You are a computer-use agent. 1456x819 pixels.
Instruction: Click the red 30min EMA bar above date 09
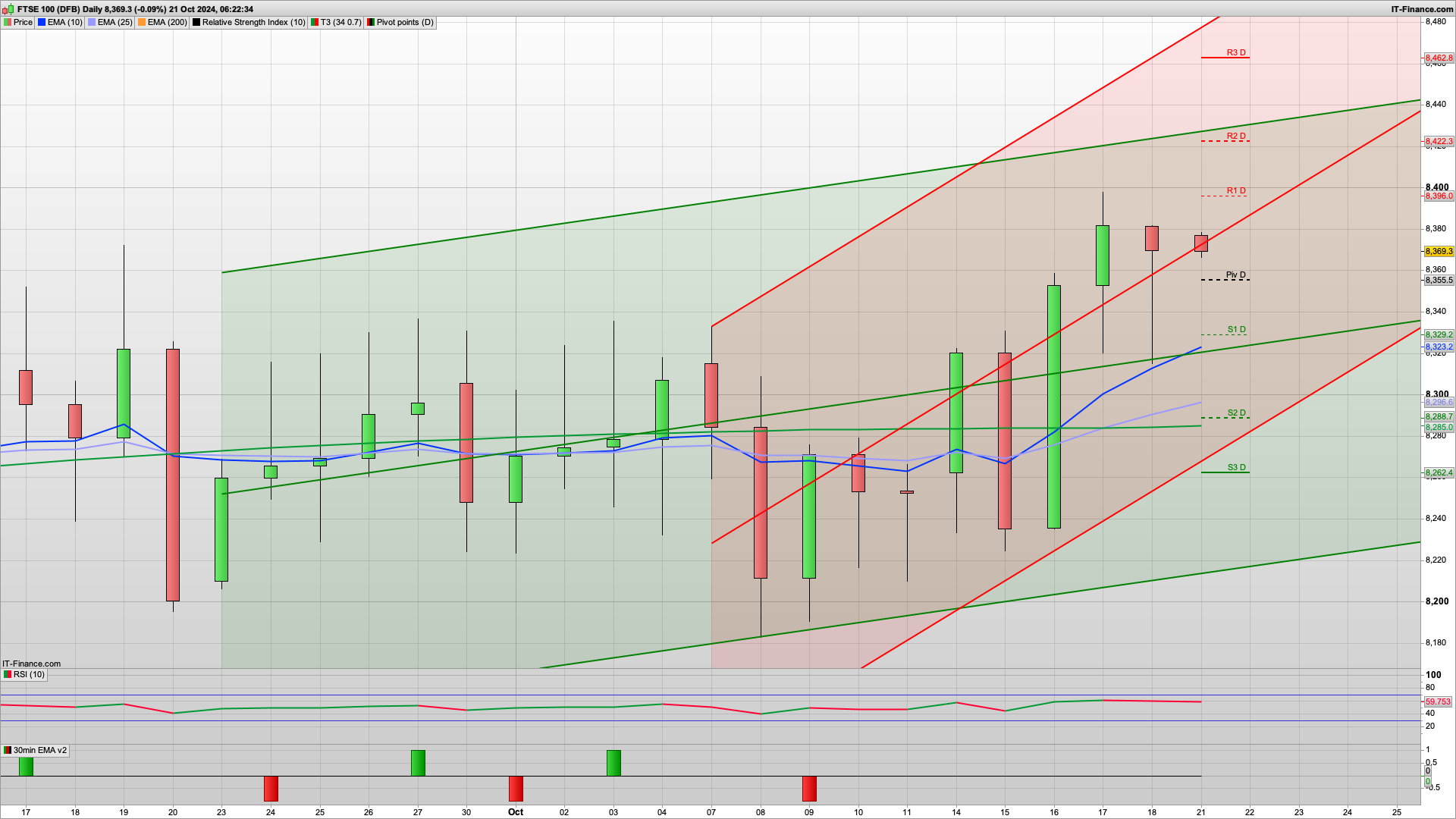coord(809,789)
